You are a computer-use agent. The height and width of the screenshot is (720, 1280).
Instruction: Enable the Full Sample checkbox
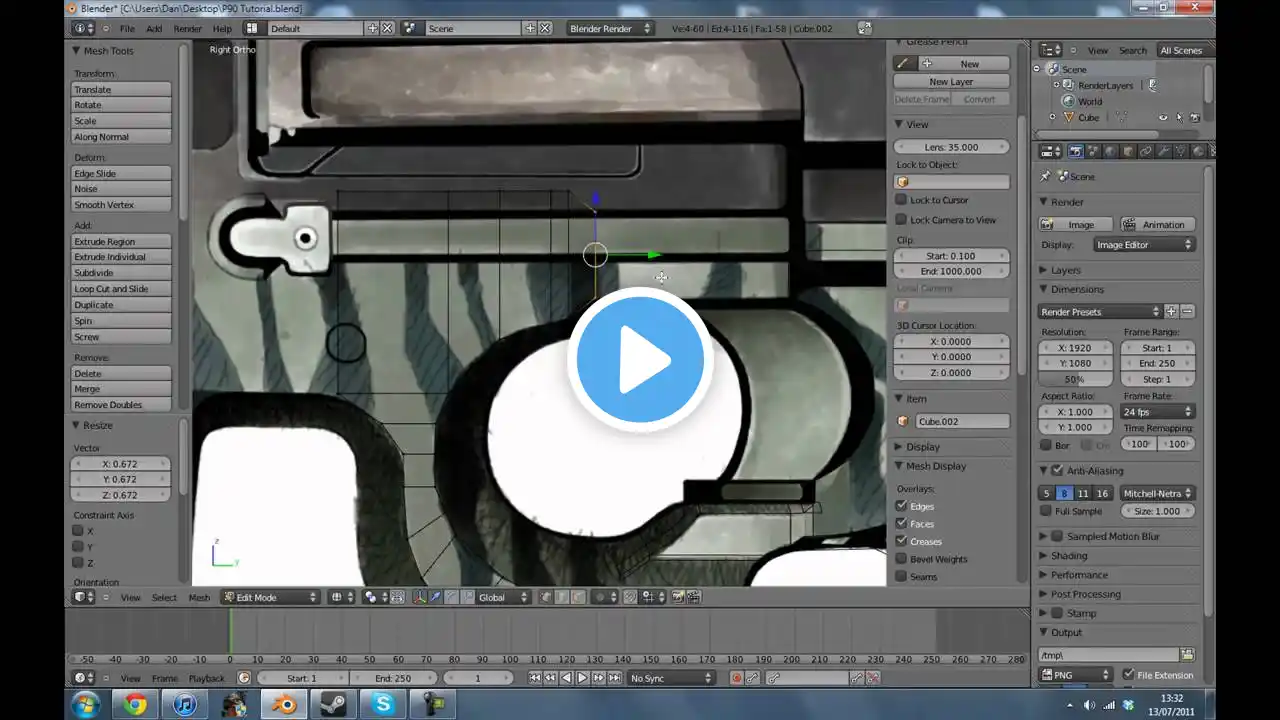tap(1046, 511)
